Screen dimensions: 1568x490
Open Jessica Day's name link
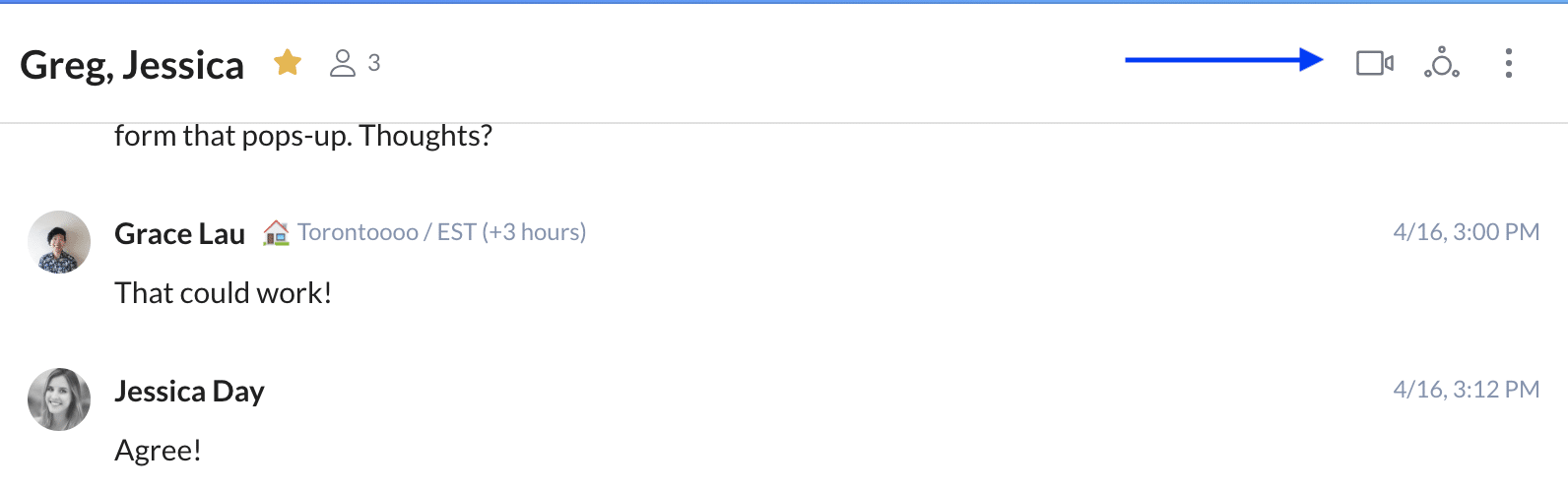click(x=189, y=391)
